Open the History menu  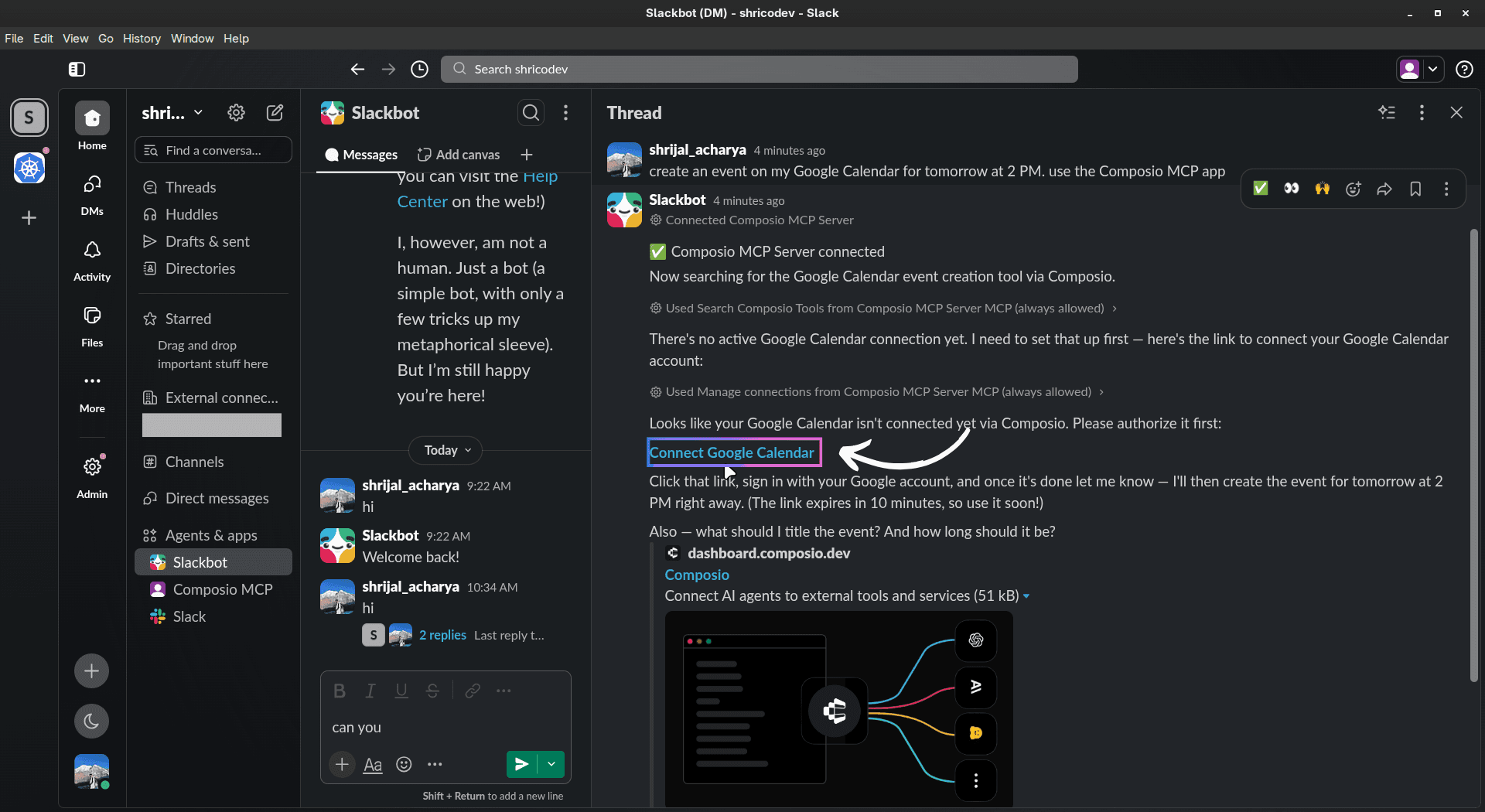point(142,39)
